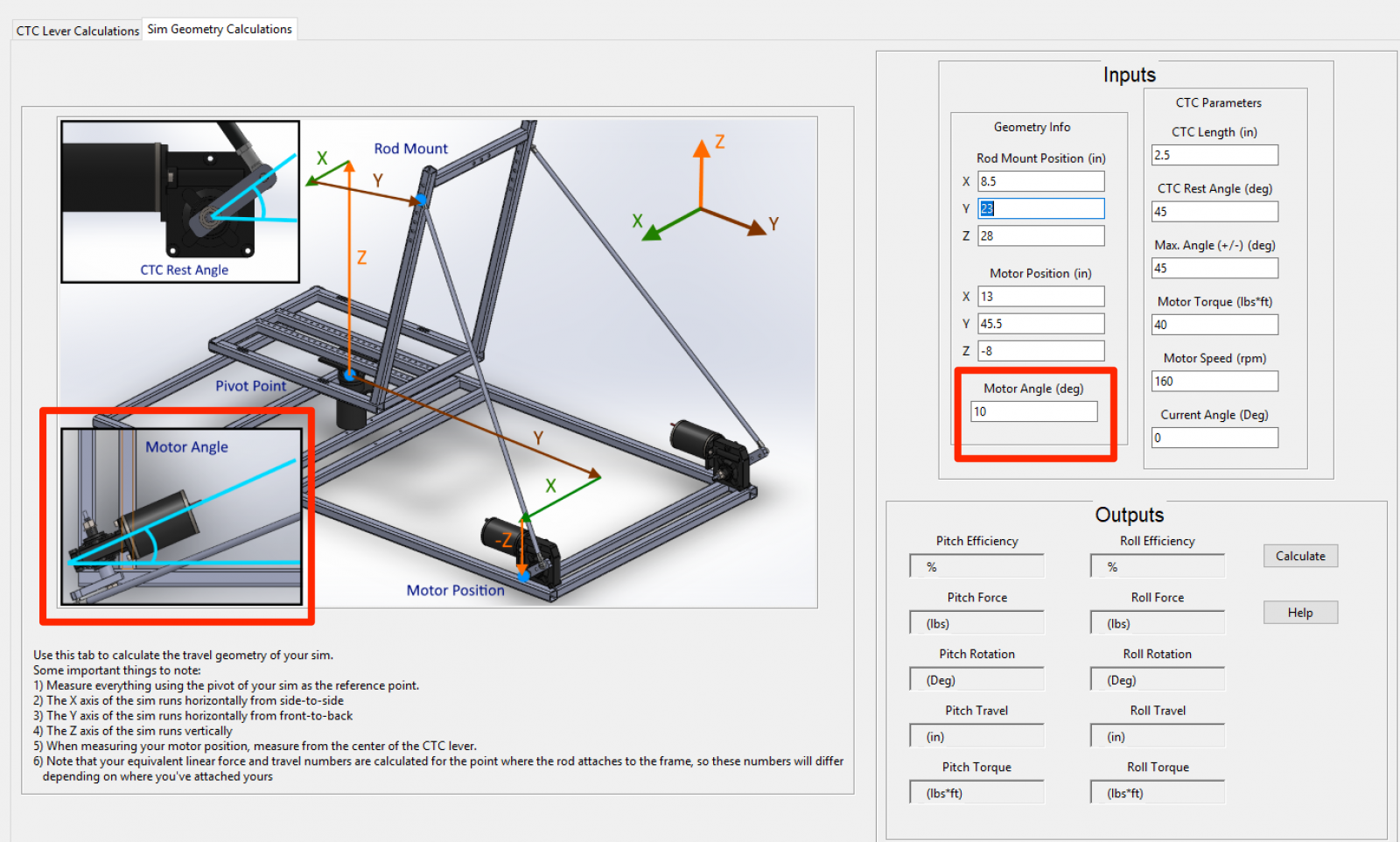This screenshot has height=842, width=1400.
Task: Click the Motor Angle inset picture
Action: pos(181,516)
